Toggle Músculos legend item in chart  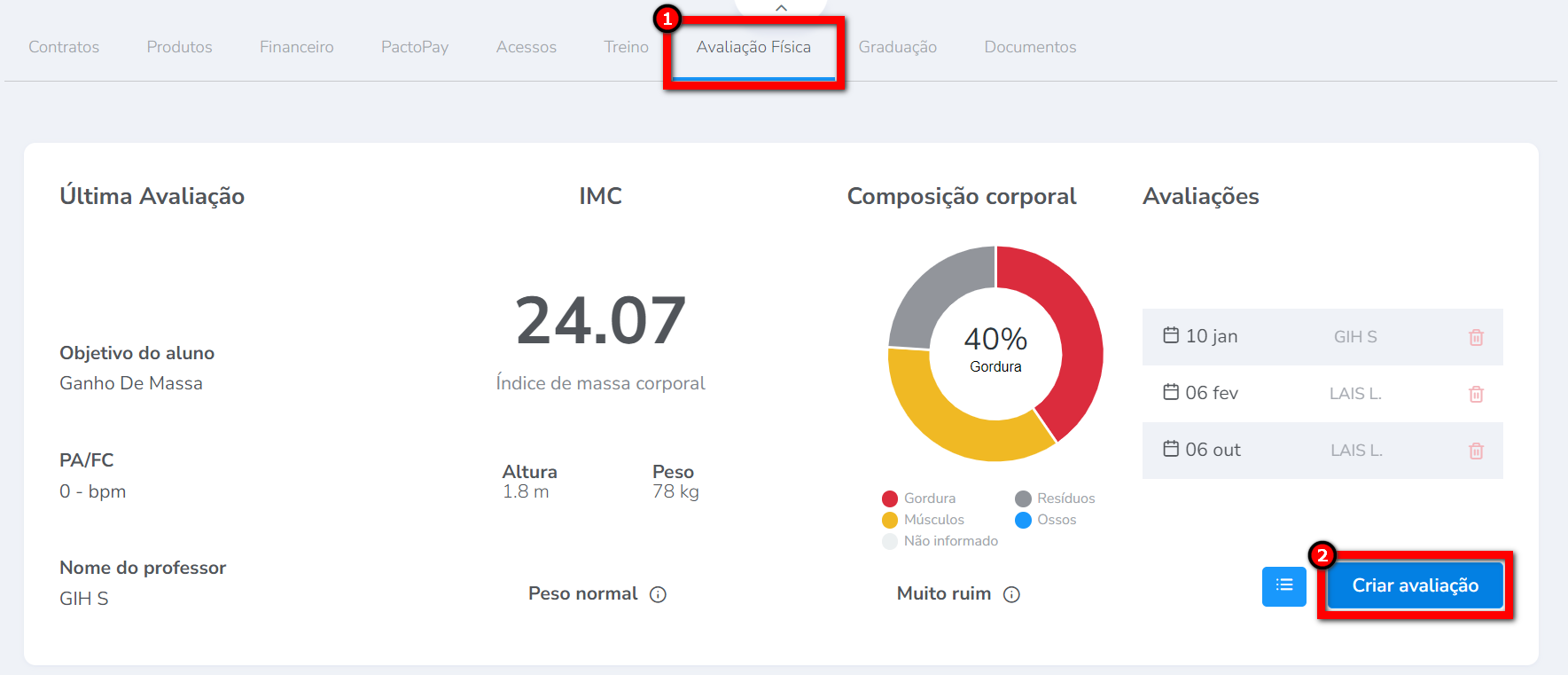(x=923, y=520)
